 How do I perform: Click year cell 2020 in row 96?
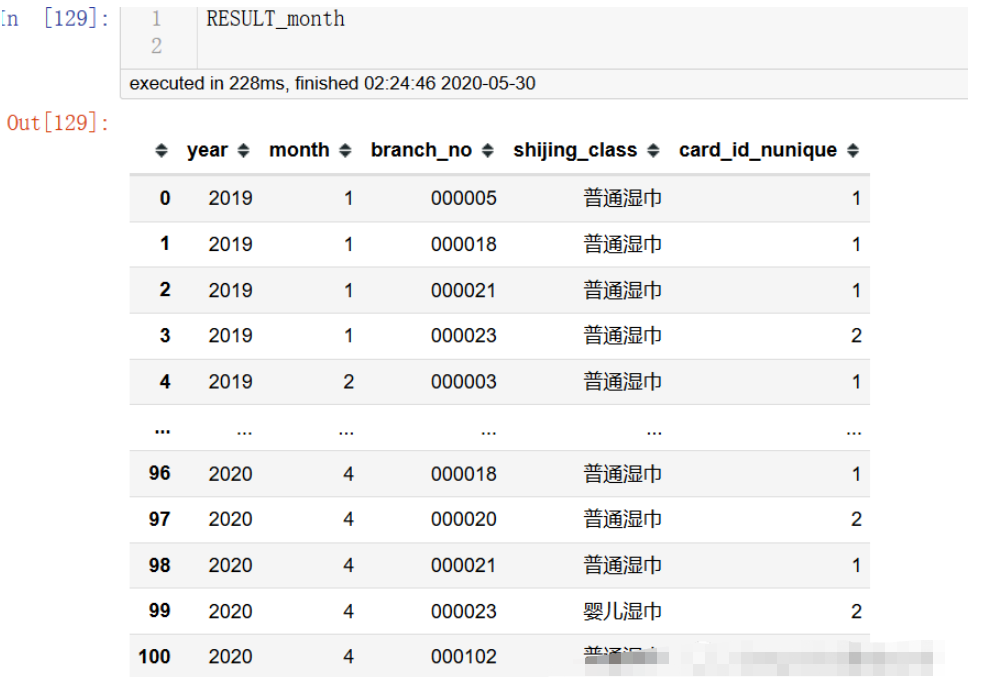pyautogui.click(x=231, y=474)
